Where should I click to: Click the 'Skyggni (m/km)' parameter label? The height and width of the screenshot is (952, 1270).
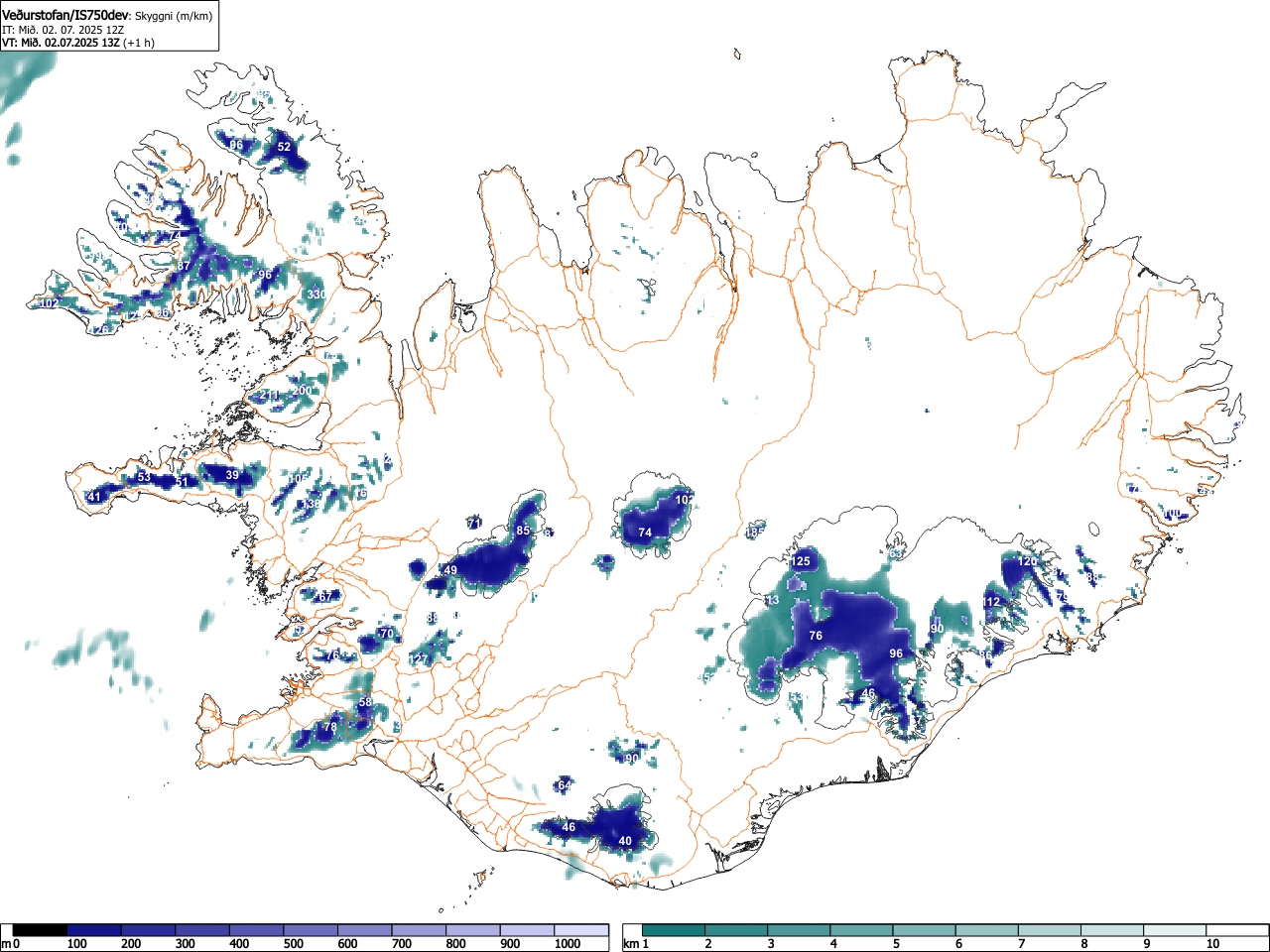click(173, 16)
